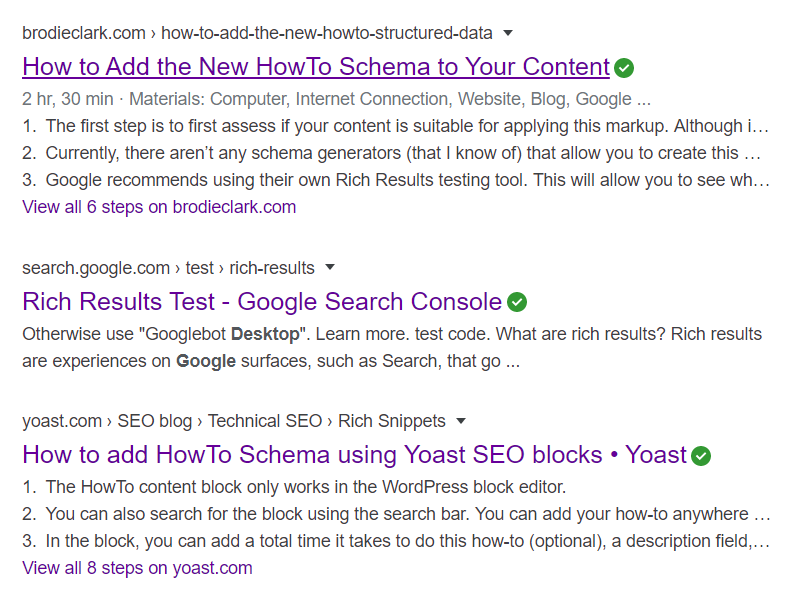This screenshot has height=605, width=793.
Task: Open "How to Add the New HowTo Schema" result
Action: [x=315, y=67]
